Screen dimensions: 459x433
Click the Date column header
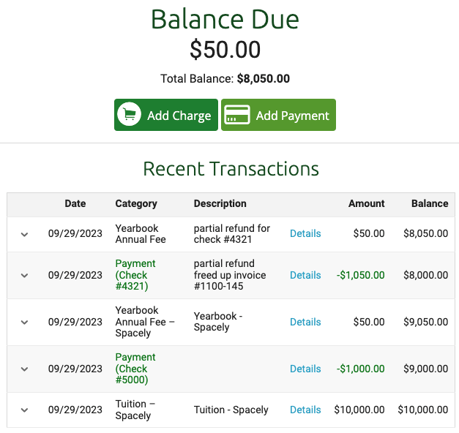coord(75,203)
